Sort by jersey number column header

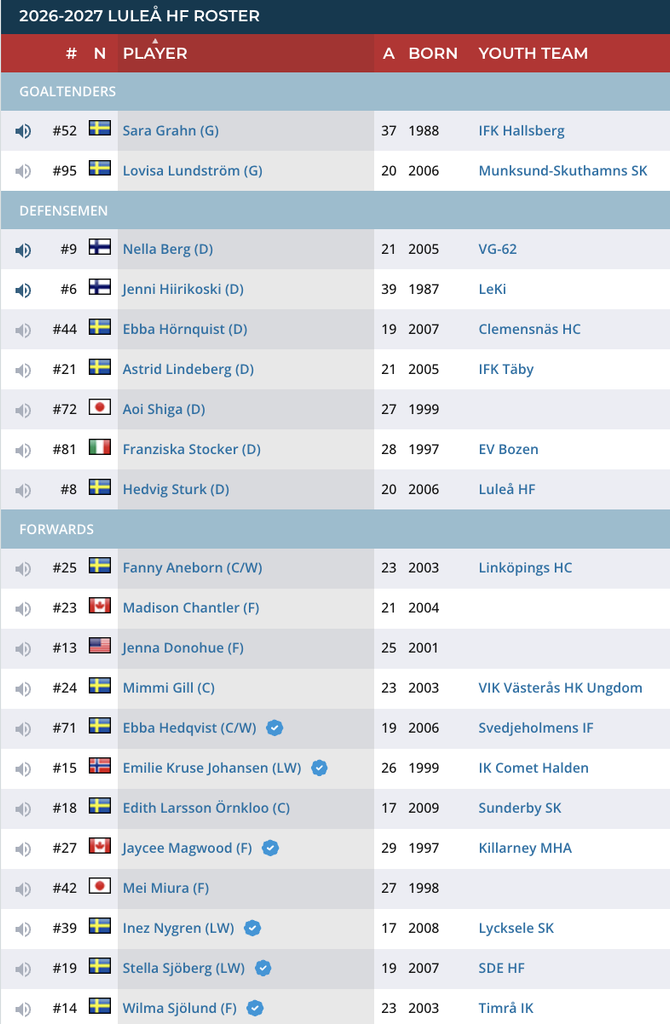pos(71,54)
